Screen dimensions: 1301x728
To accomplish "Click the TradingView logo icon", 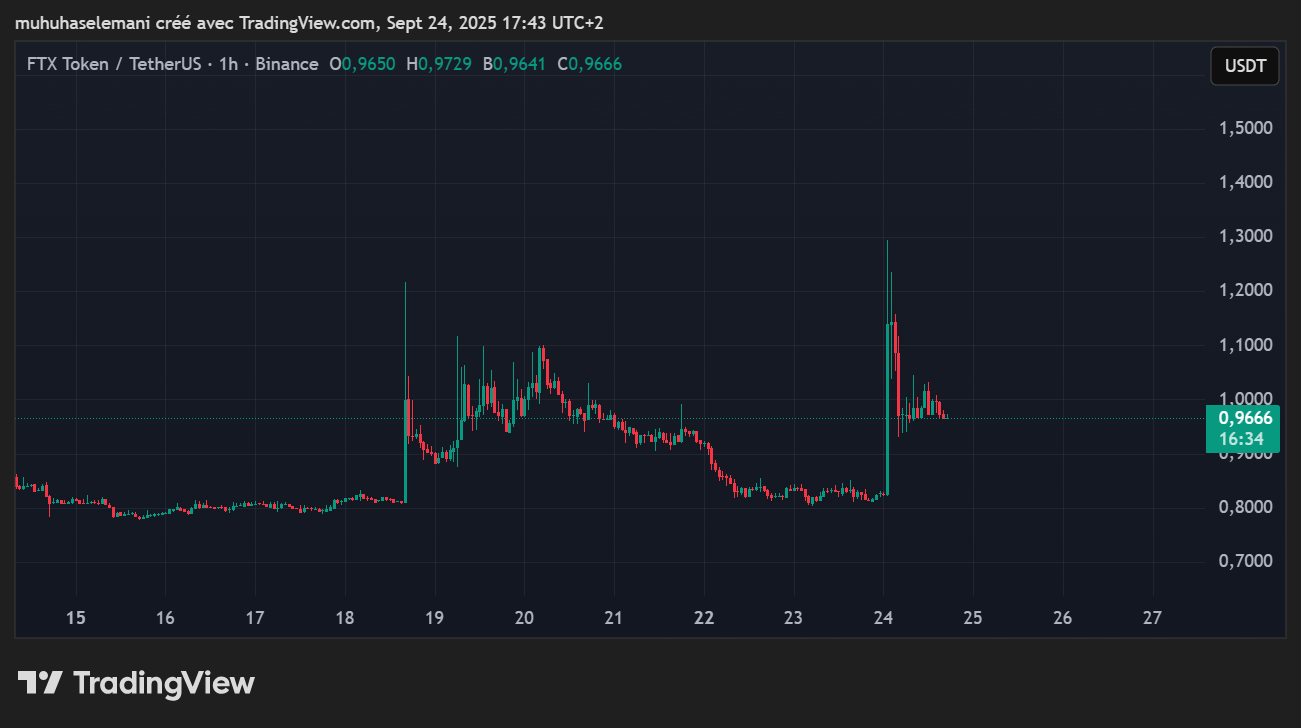I will pos(41,683).
